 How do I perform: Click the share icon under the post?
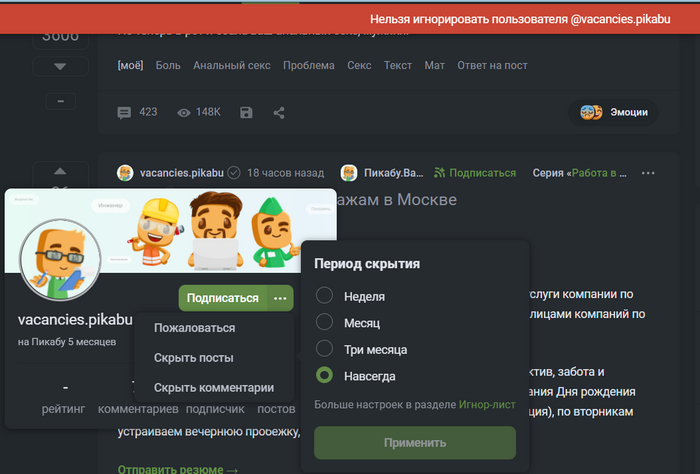(279, 112)
